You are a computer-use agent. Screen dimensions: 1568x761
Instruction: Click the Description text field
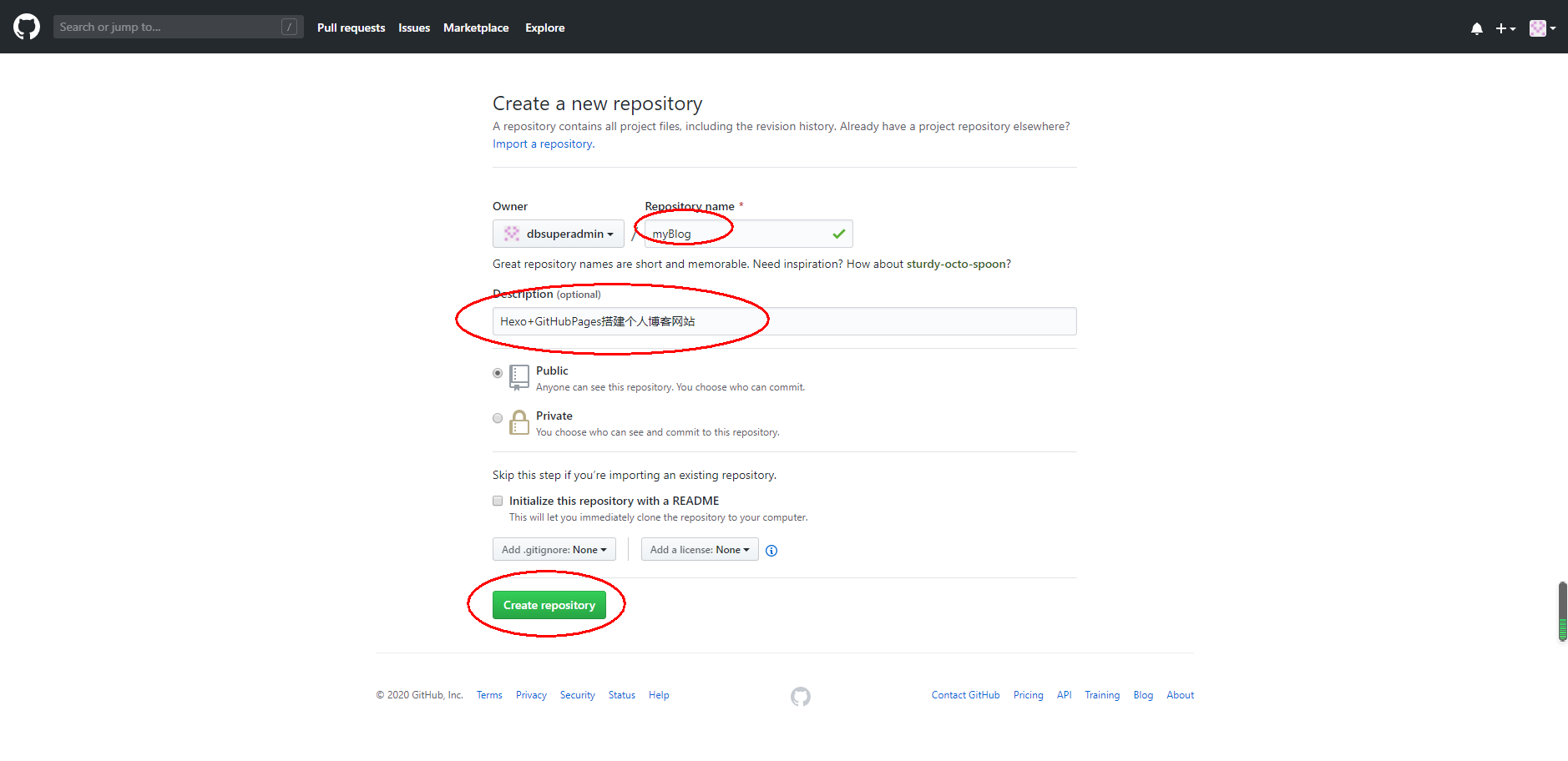(785, 321)
